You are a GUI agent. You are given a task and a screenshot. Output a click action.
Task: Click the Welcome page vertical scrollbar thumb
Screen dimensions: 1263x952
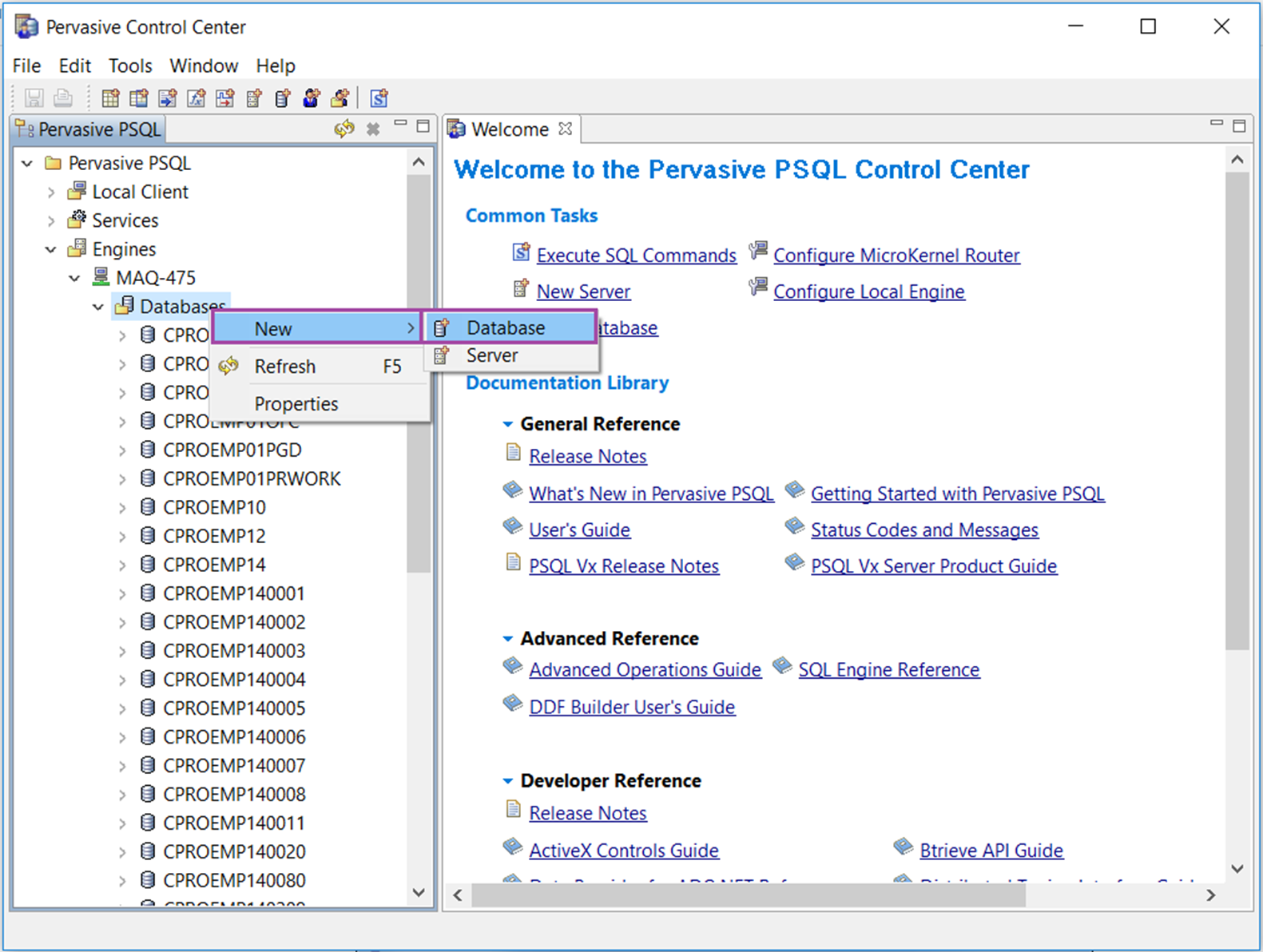click(1237, 411)
